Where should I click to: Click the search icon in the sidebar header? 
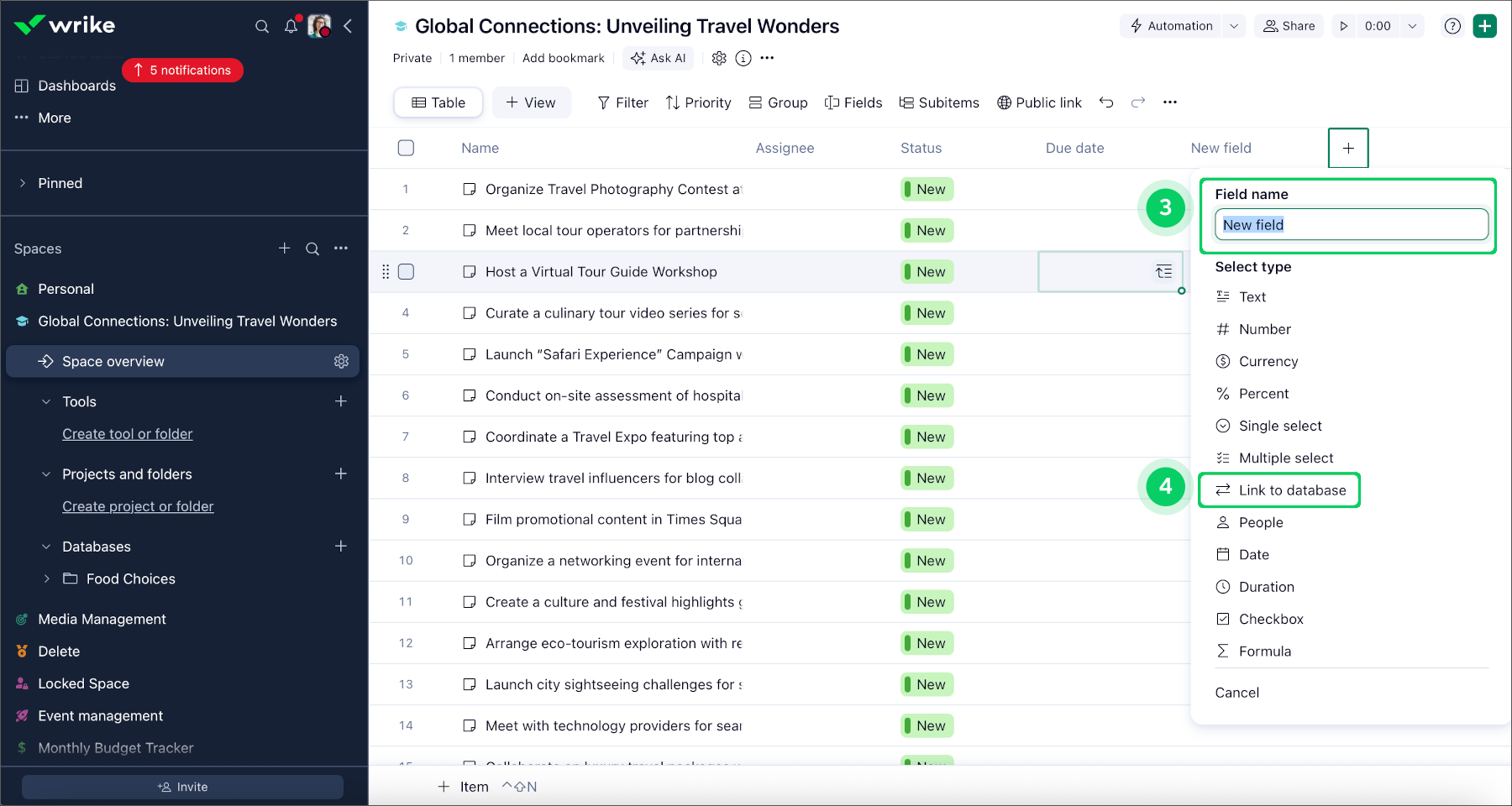pyautogui.click(x=262, y=26)
